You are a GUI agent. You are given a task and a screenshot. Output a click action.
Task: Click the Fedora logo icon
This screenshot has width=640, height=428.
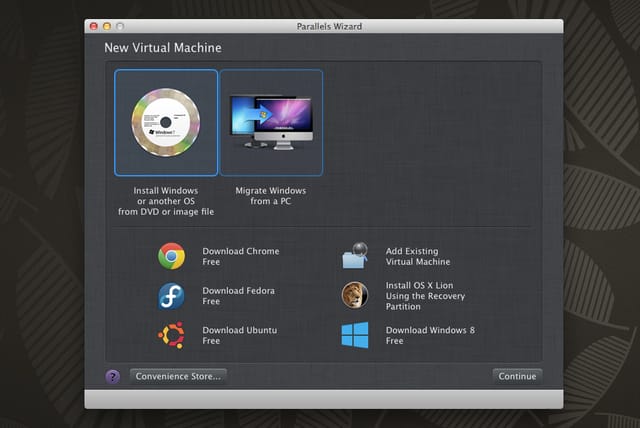tap(171, 296)
